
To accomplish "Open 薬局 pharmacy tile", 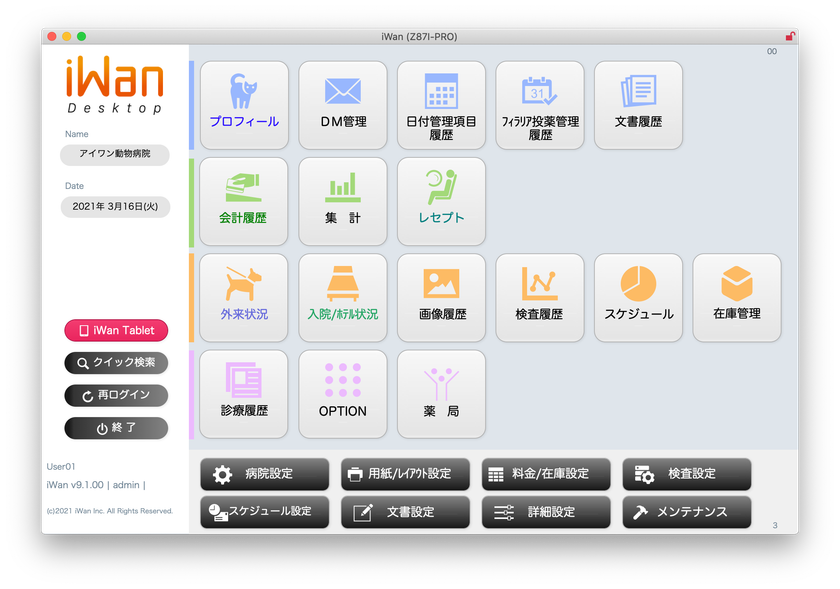I will pyautogui.click(x=441, y=394).
